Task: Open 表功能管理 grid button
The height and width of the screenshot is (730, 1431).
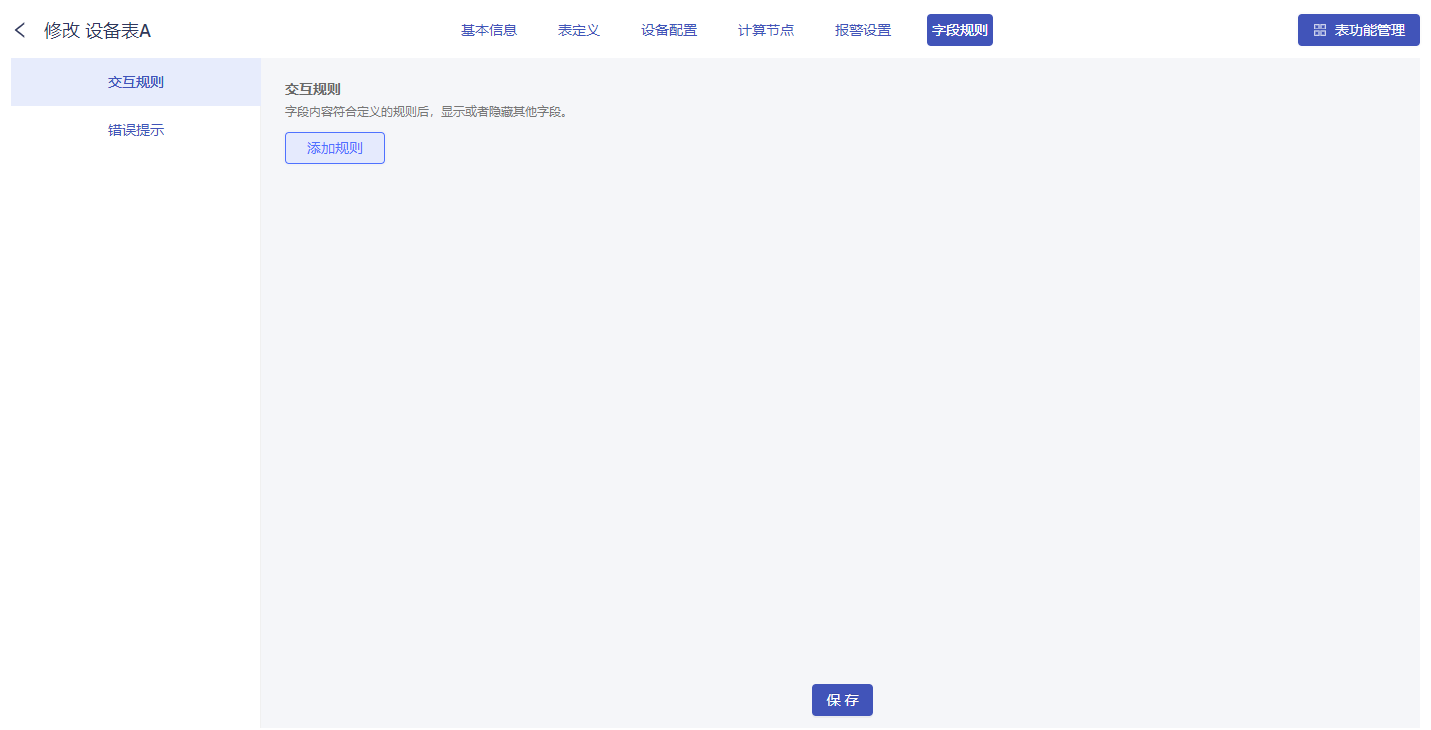Action: (x=1358, y=30)
